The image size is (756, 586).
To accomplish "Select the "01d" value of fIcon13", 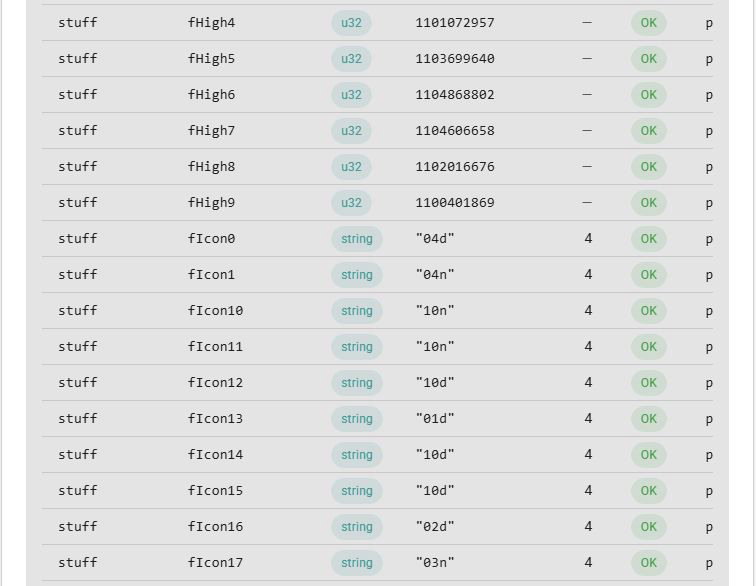I will pos(435,419).
